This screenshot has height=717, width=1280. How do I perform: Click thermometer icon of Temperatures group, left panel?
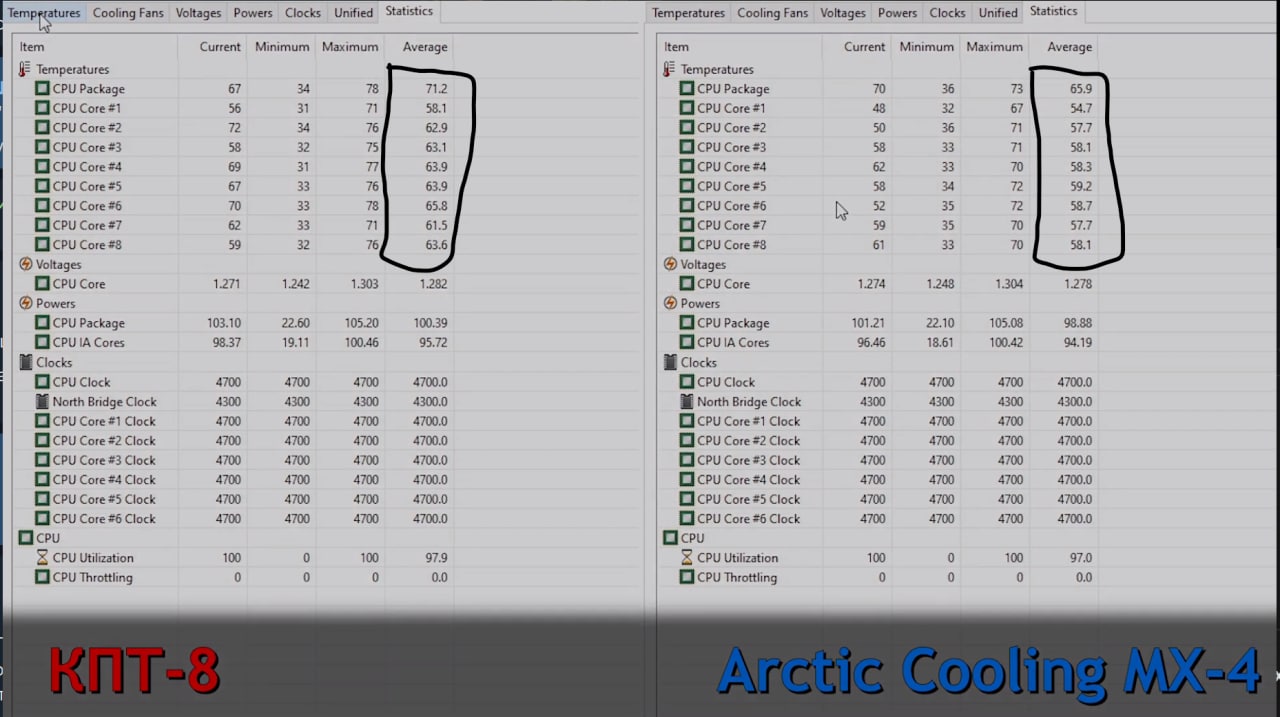point(25,69)
